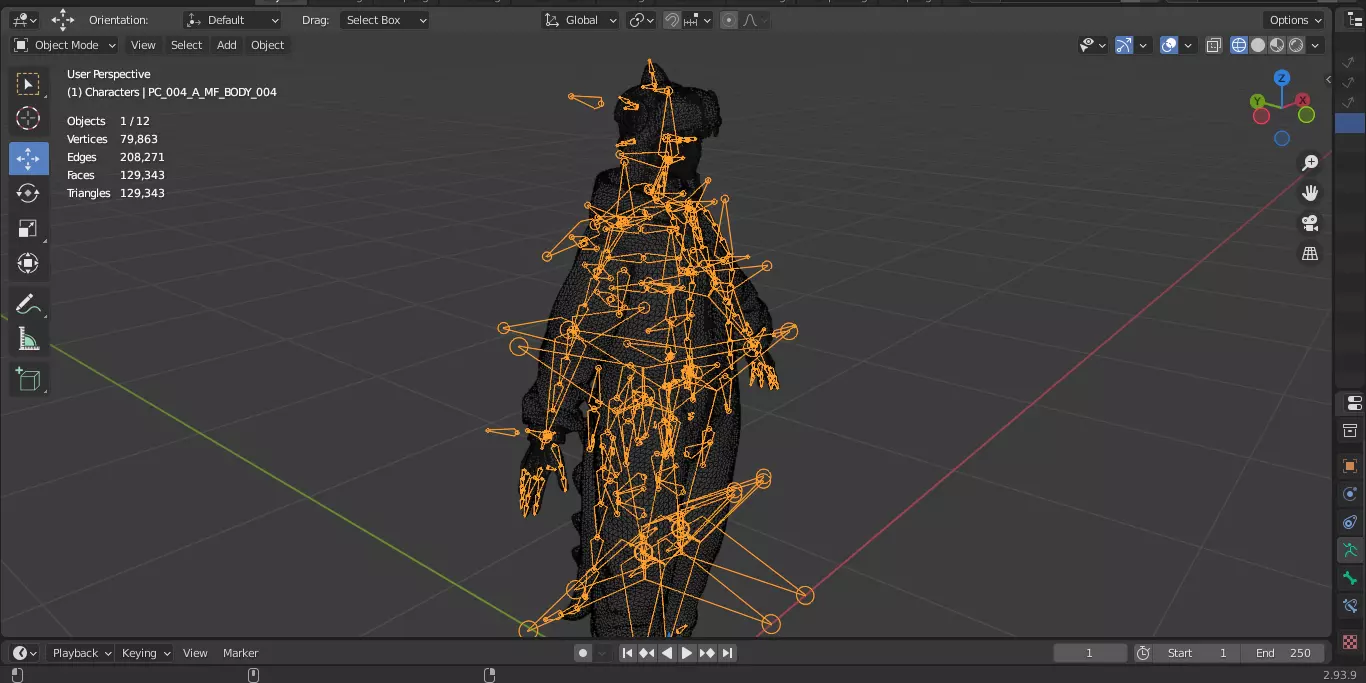Jump to the start frame

[x=627, y=653]
